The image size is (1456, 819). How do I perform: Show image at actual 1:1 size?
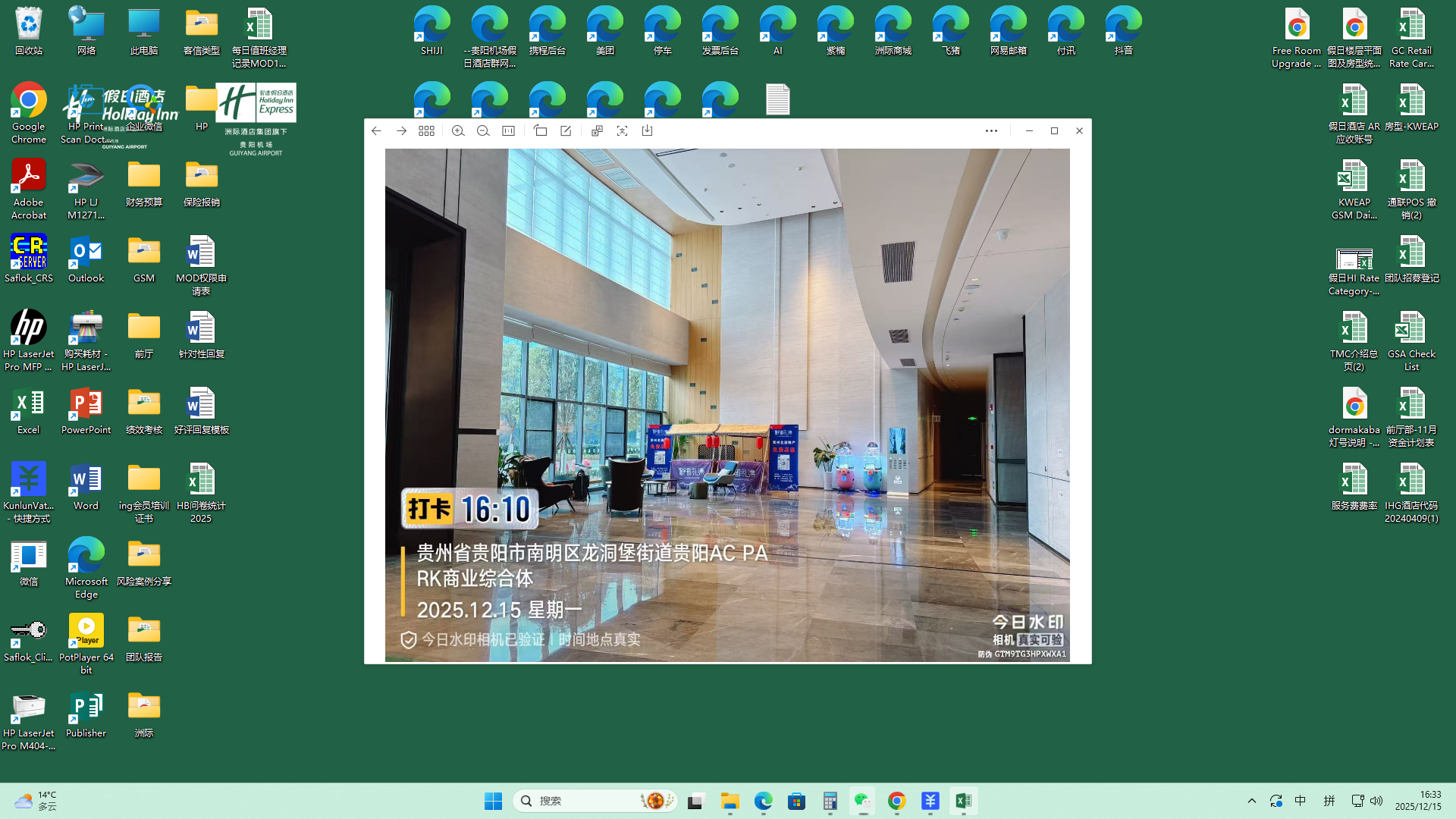coord(509,131)
